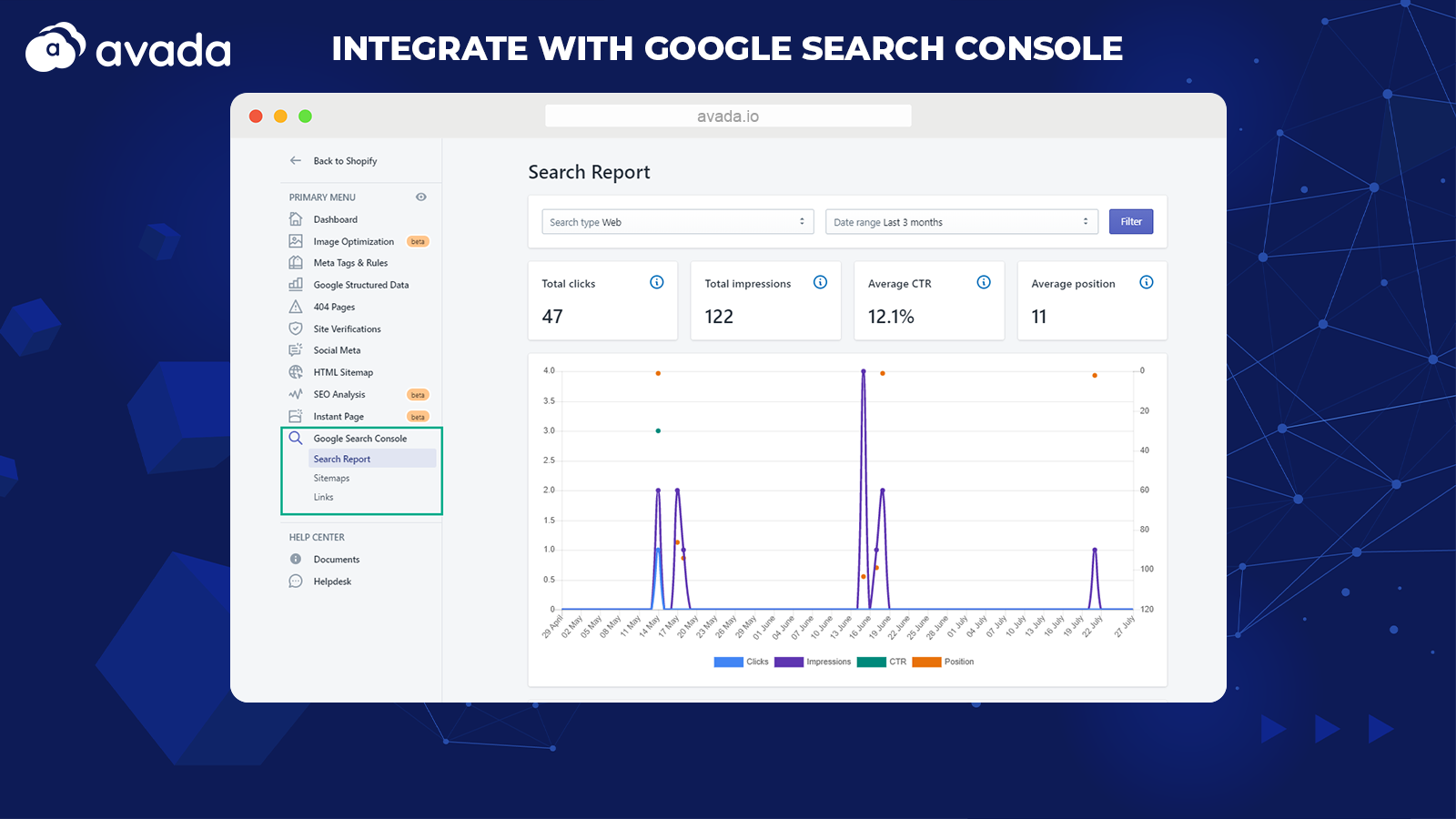Viewport: 1456px width, 819px height.
Task: Click the info icon on Average CTR
Action: (x=984, y=282)
